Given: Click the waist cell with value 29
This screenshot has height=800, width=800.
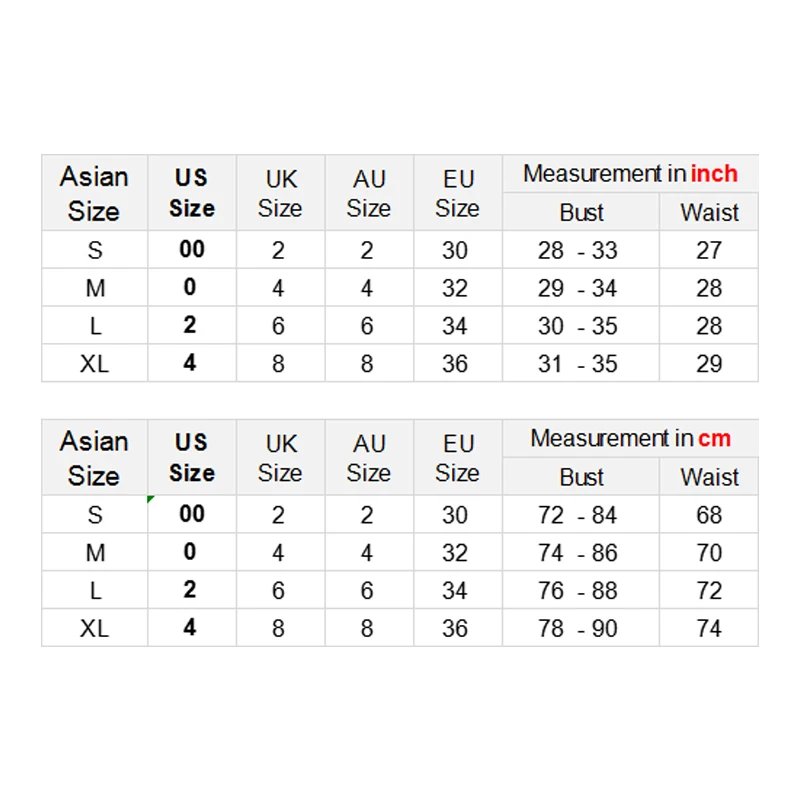Looking at the screenshot, I should [709, 364].
